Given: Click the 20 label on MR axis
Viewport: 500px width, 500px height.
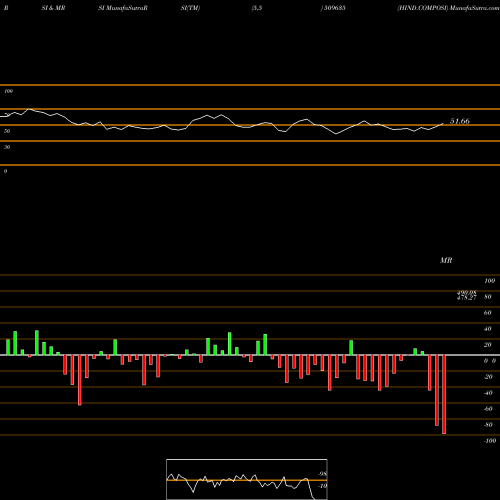Looking at the screenshot, I should coord(488,345).
